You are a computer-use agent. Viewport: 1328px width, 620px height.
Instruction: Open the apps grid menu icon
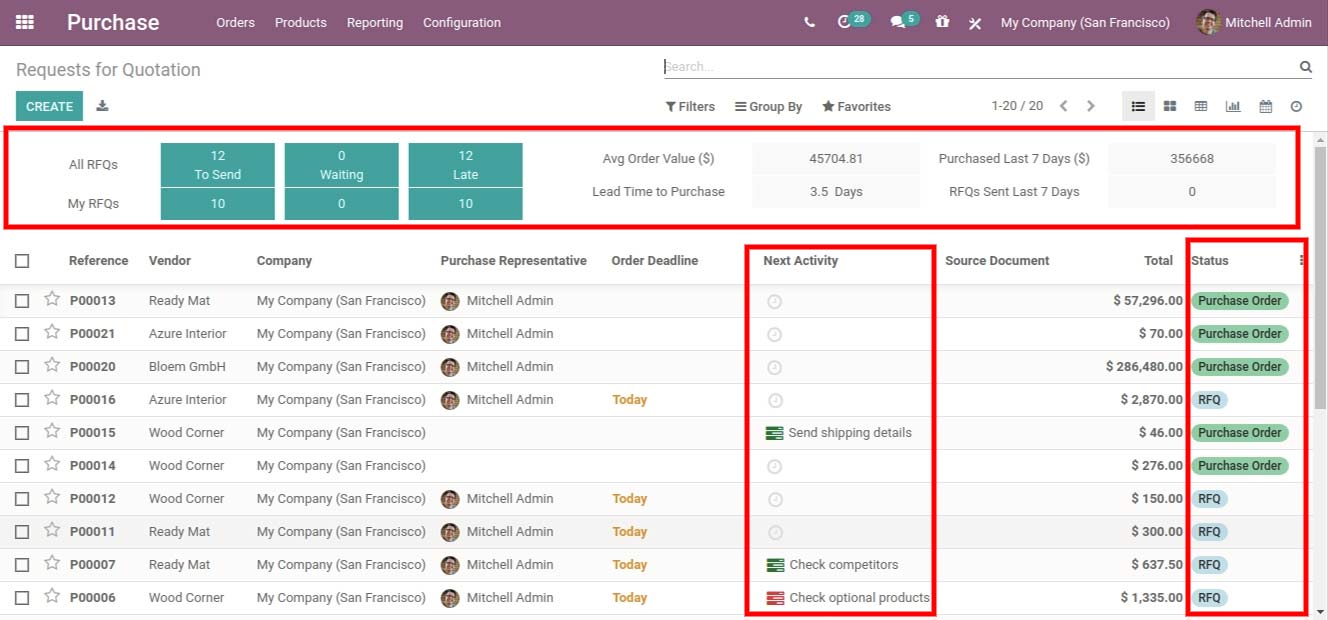click(25, 22)
